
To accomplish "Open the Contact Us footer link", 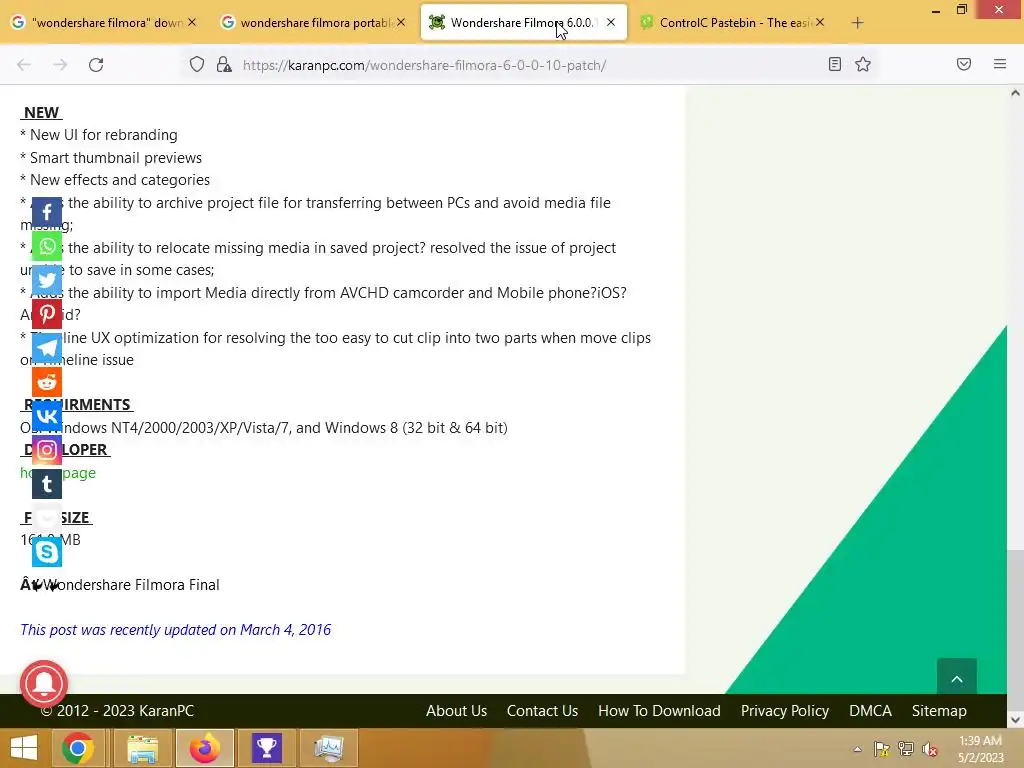I will [542, 711].
